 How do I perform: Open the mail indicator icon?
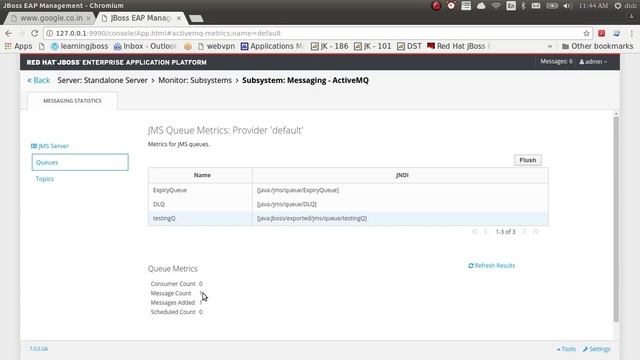536,6
